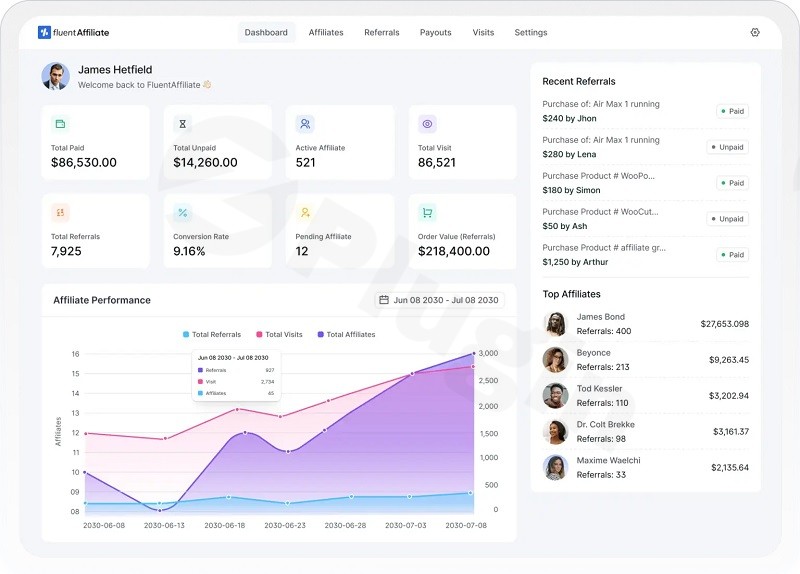Open the Jun 08 2030 - Jul 08 2030 date picker
Viewport: 800px width, 574px height.
[x=440, y=300]
